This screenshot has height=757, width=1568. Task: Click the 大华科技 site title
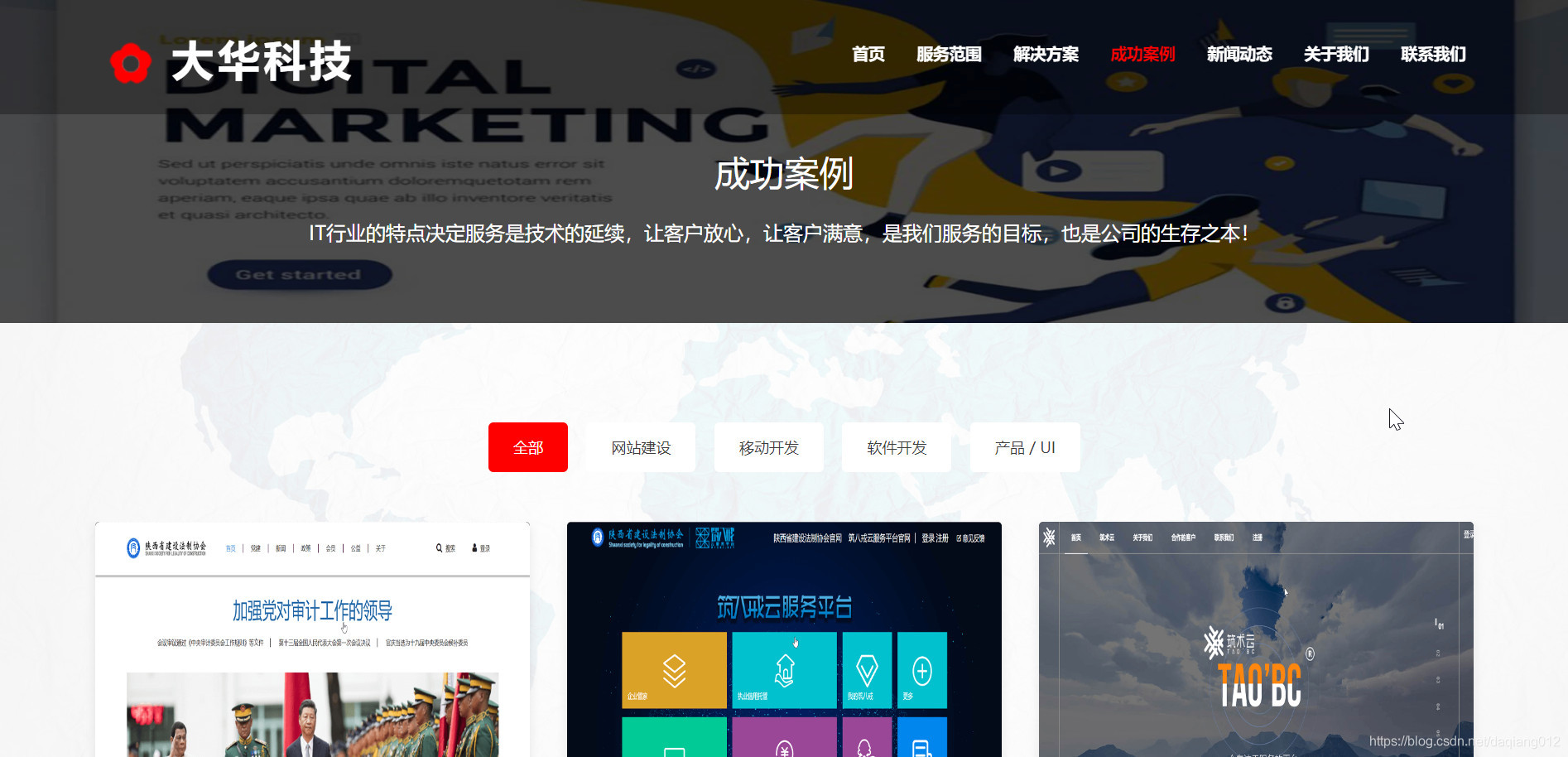pyautogui.click(x=262, y=62)
